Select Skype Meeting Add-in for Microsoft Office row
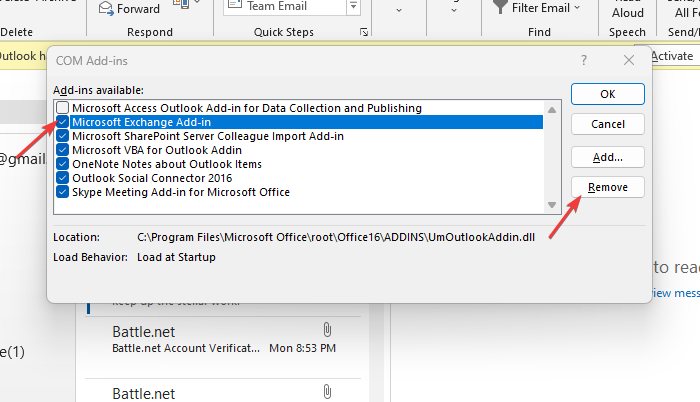The image size is (700, 402). click(181, 192)
